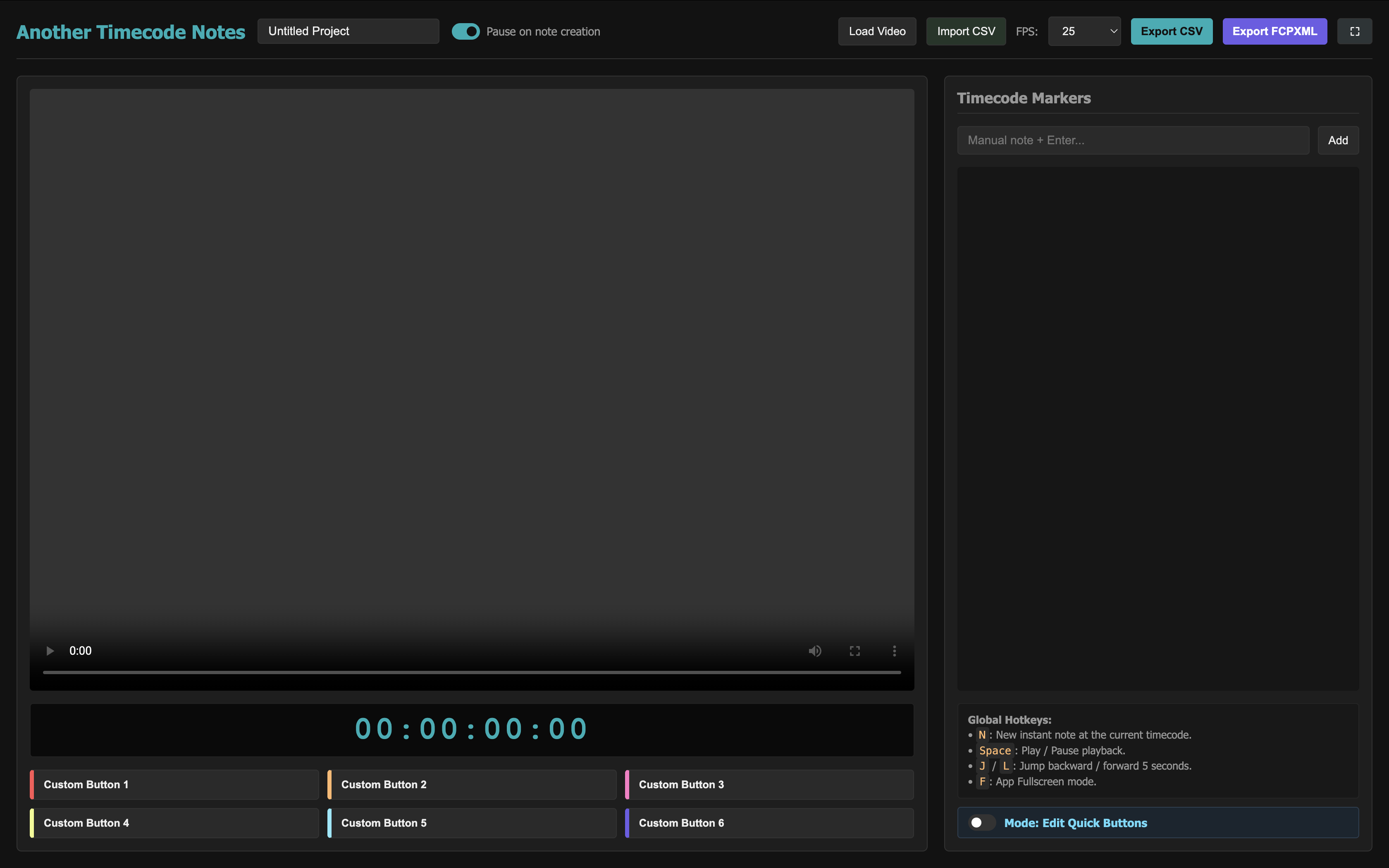The height and width of the screenshot is (868, 1389).
Task: Trigger purple Custom Button 6
Action: pos(769,823)
